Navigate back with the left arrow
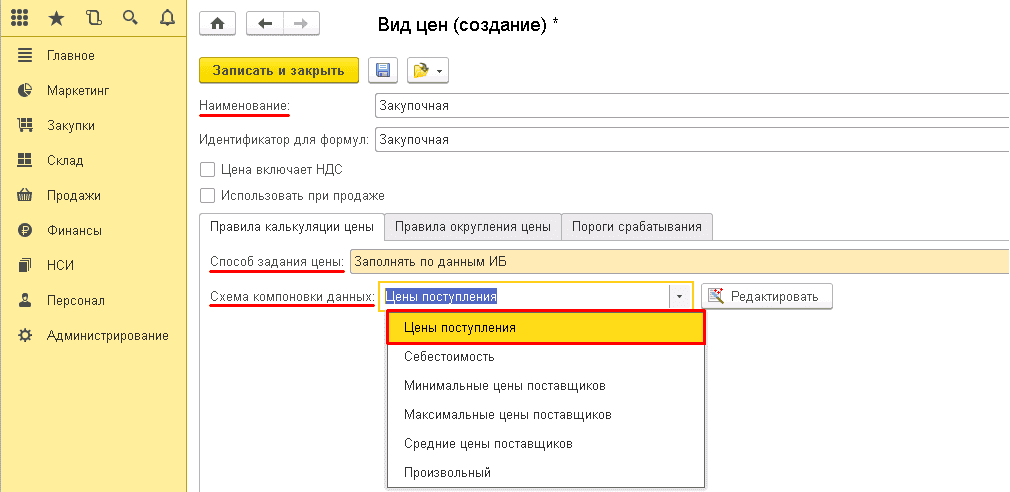 (264, 23)
